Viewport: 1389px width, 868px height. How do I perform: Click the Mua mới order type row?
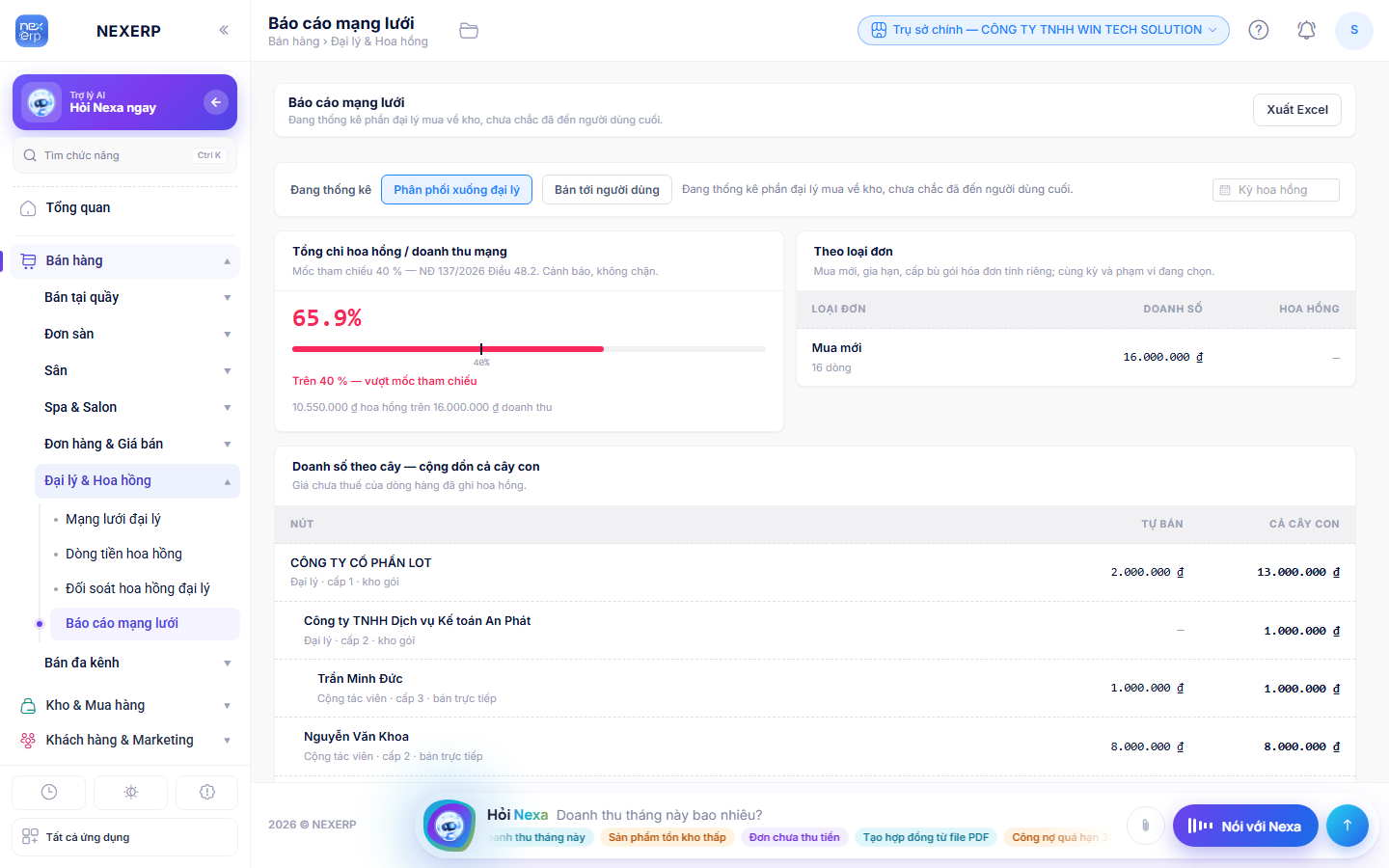(1076, 358)
